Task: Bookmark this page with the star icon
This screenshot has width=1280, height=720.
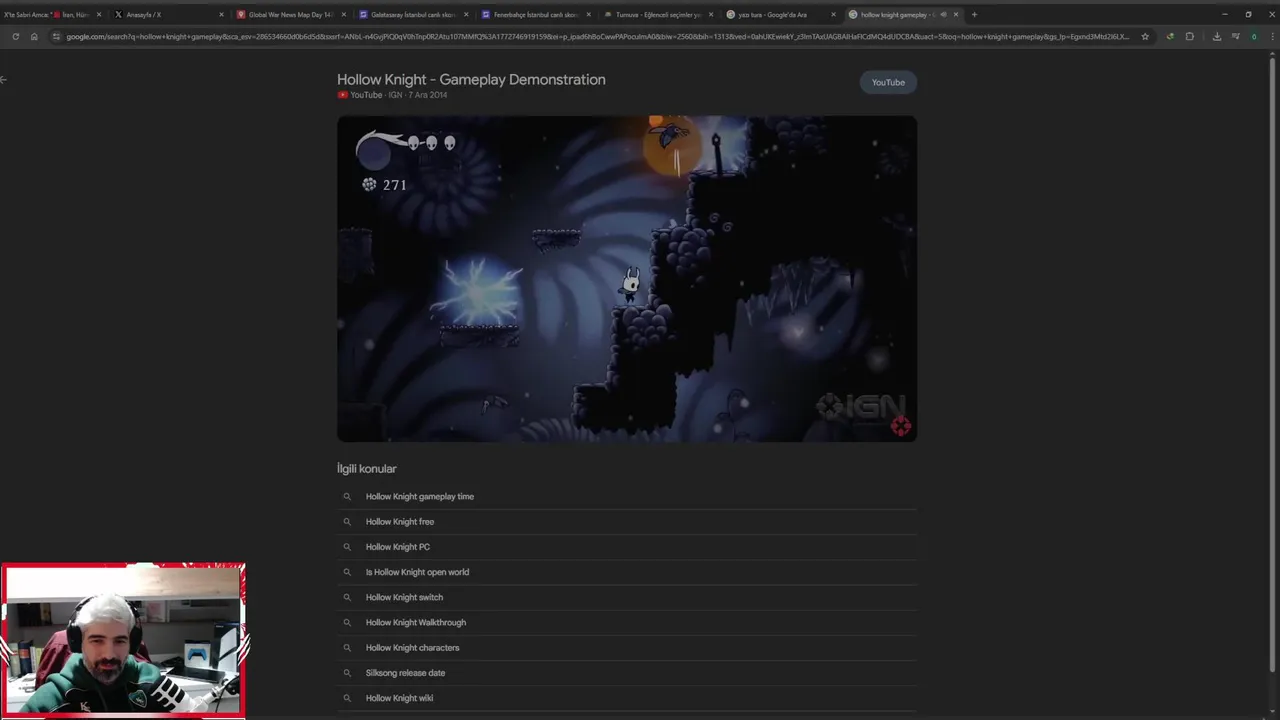Action: 1145,37
